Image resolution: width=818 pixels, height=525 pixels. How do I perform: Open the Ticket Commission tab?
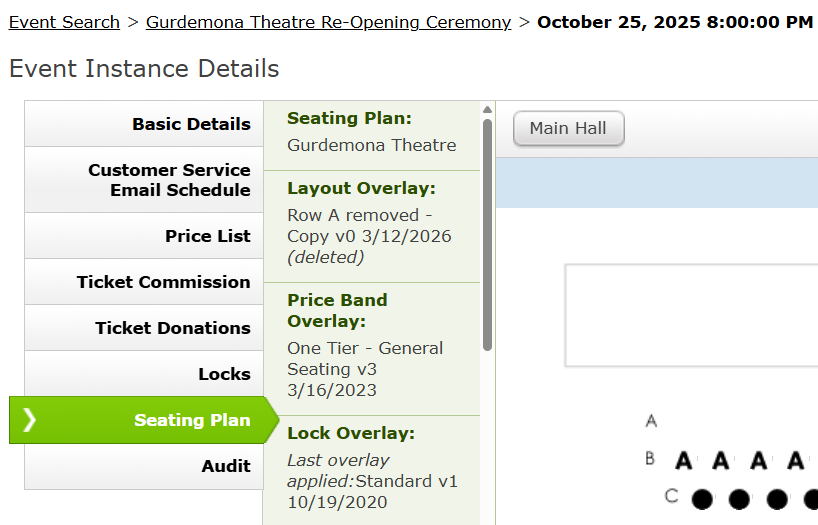pyautogui.click(x=144, y=282)
